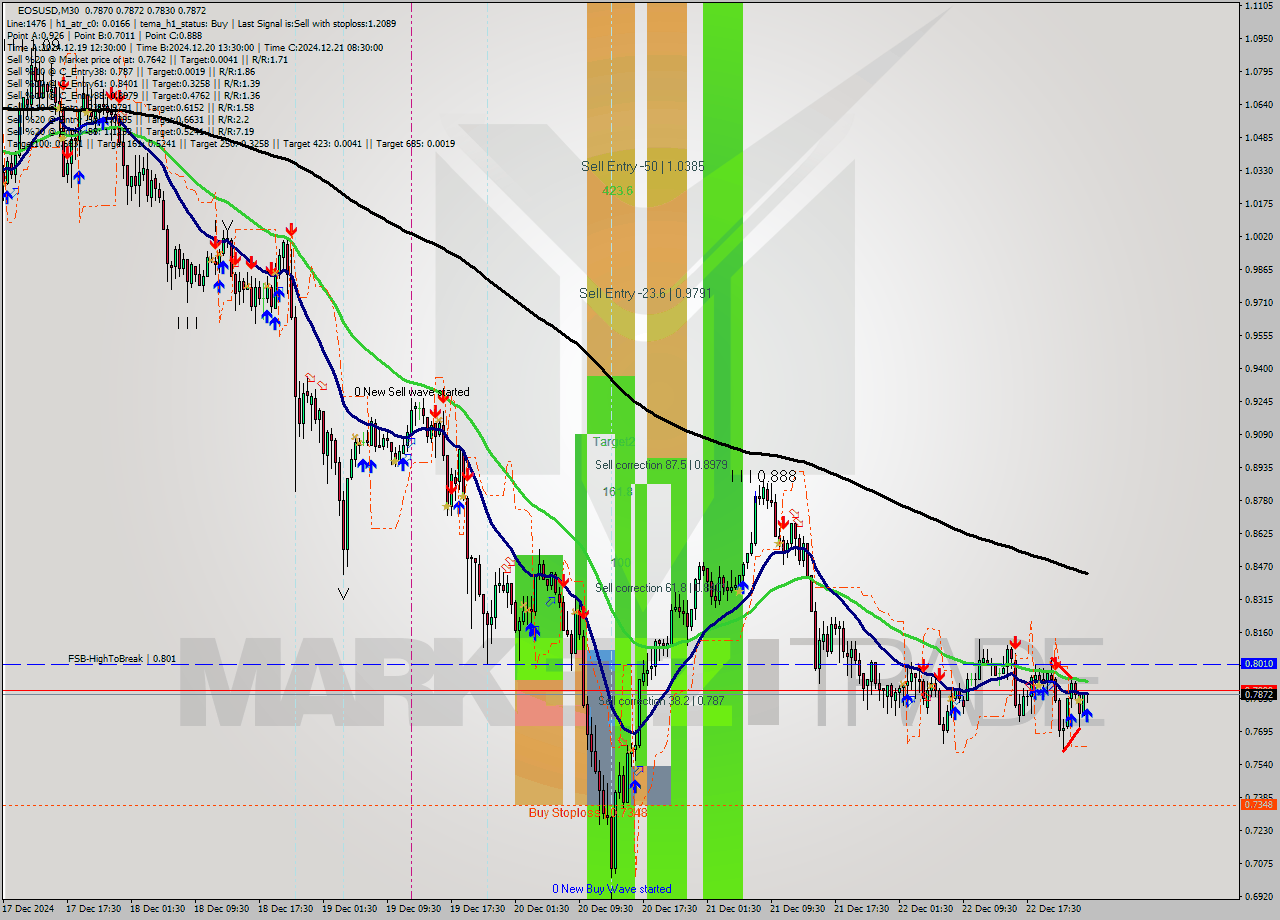Click the Target2 label
Screen dimensions: 1280x920
[x=613, y=441]
